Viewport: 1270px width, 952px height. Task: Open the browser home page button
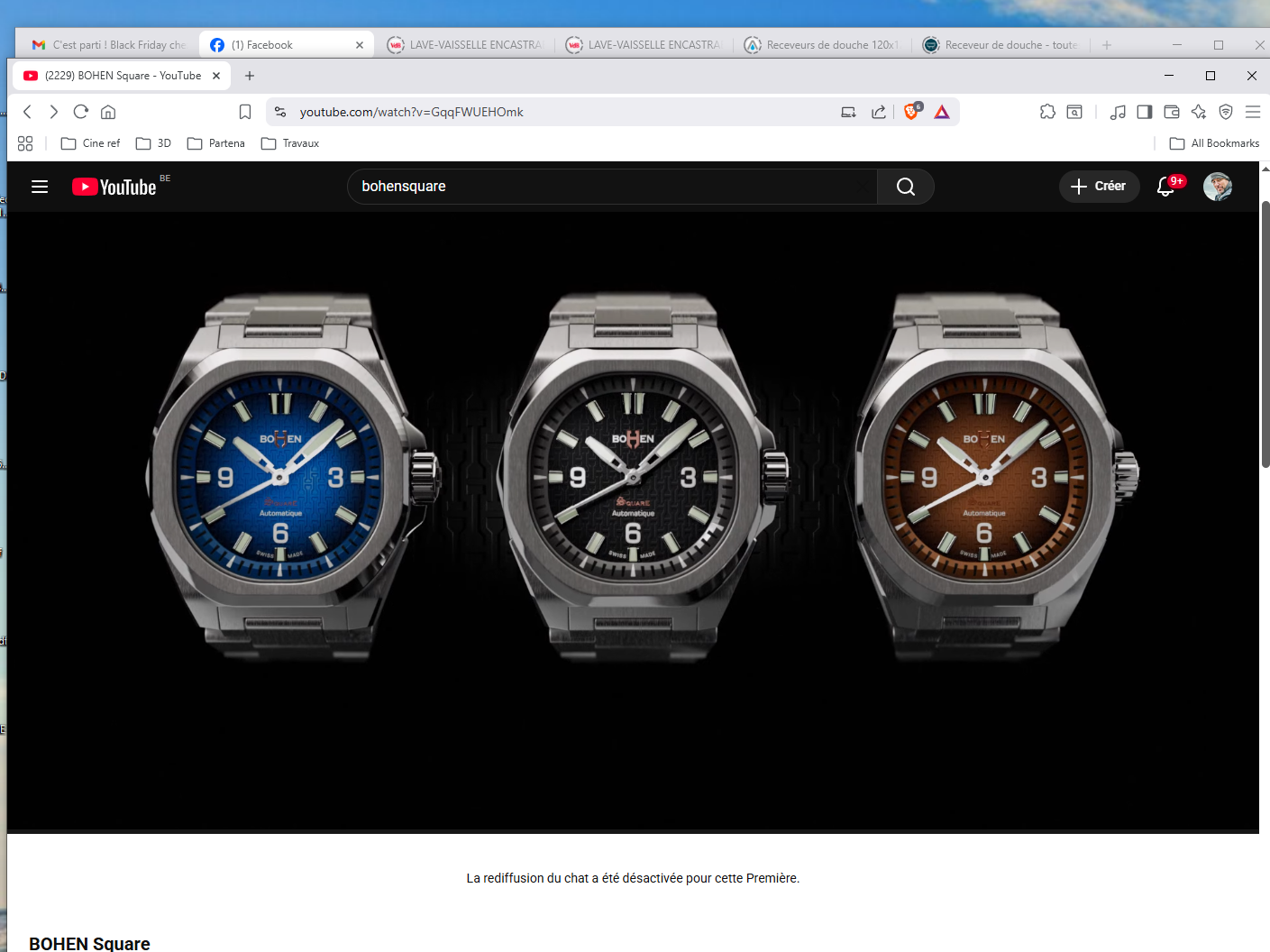[x=108, y=112]
